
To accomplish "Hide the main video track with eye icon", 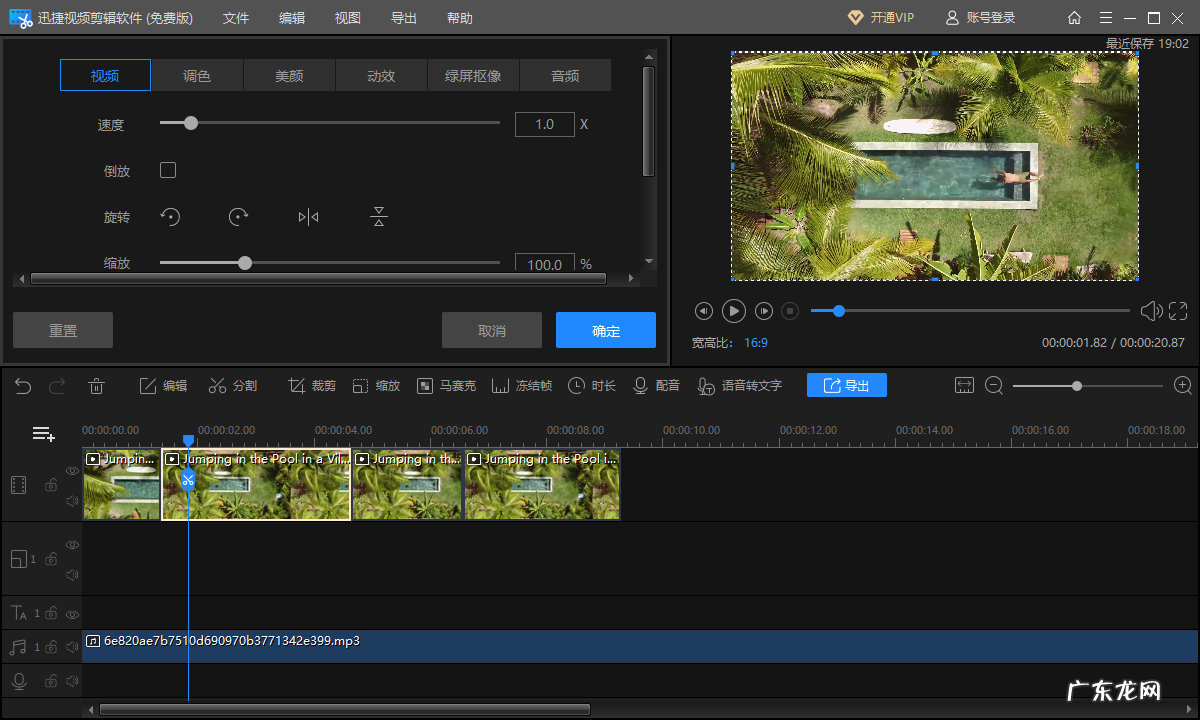I will 72,470.
